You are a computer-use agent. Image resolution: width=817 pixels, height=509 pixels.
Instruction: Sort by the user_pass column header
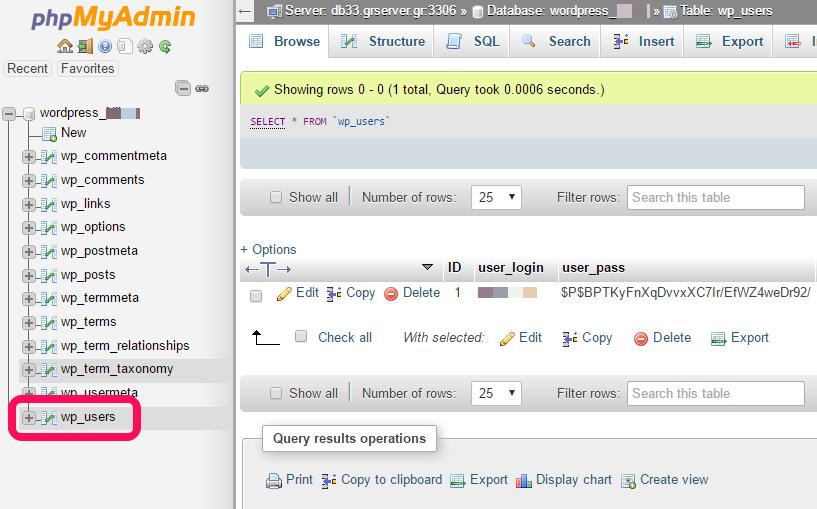(593, 268)
